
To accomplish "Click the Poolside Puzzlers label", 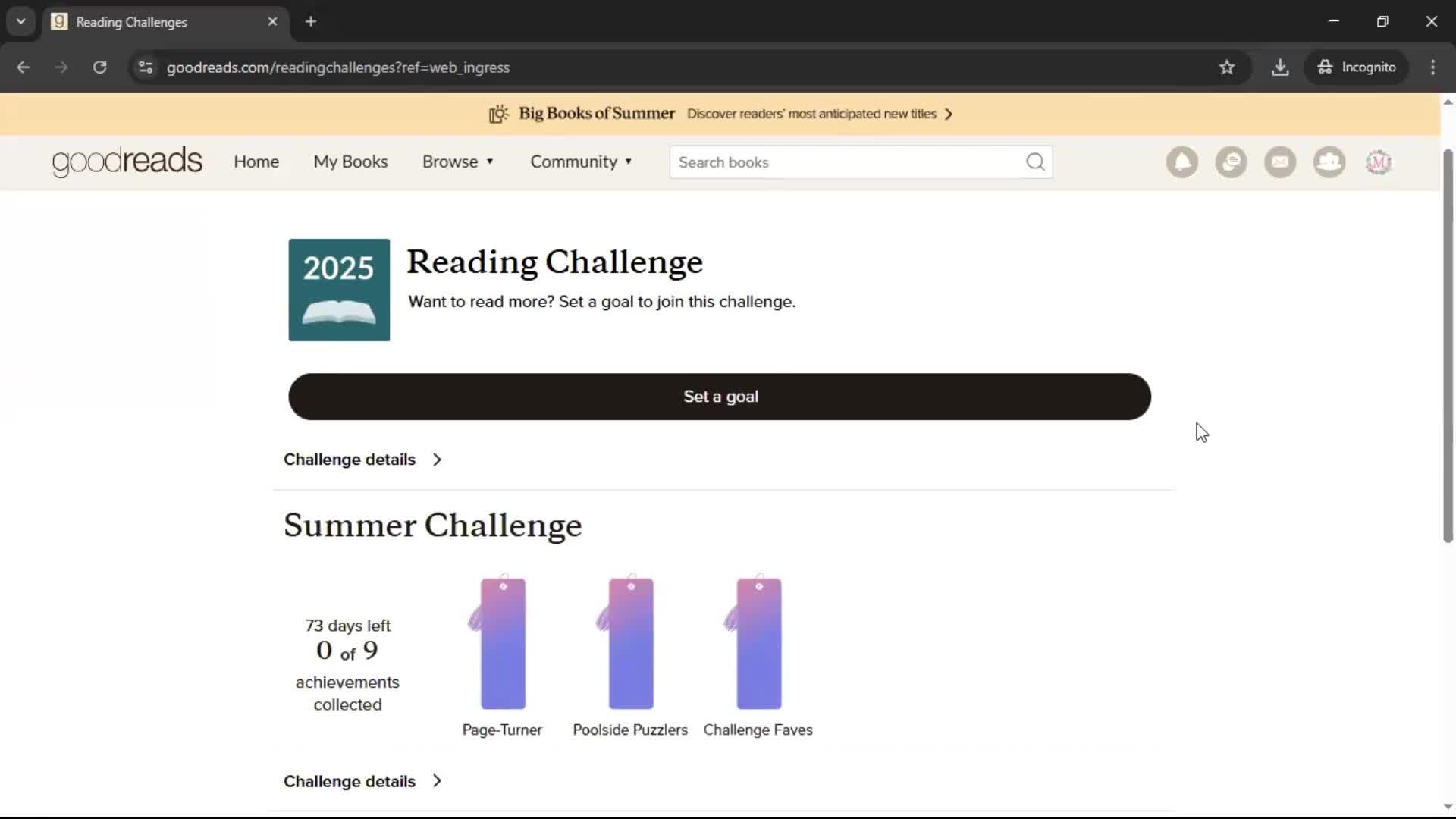I will (630, 730).
